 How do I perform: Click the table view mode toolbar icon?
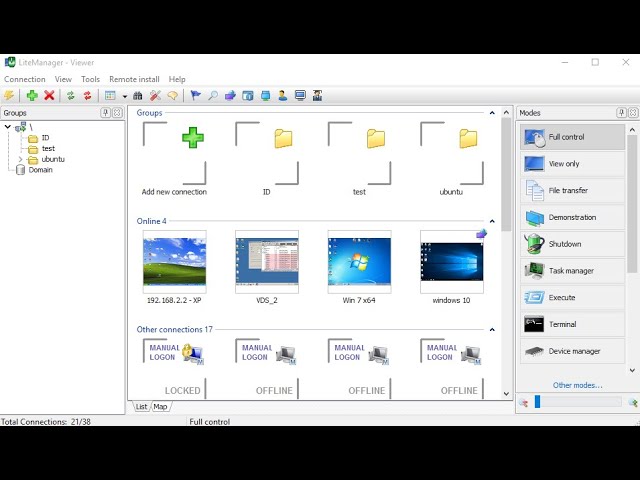tap(110, 96)
